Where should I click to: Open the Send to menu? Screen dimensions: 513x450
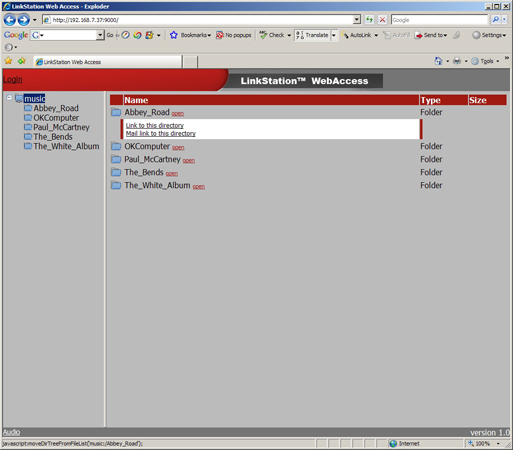tap(430, 35)
